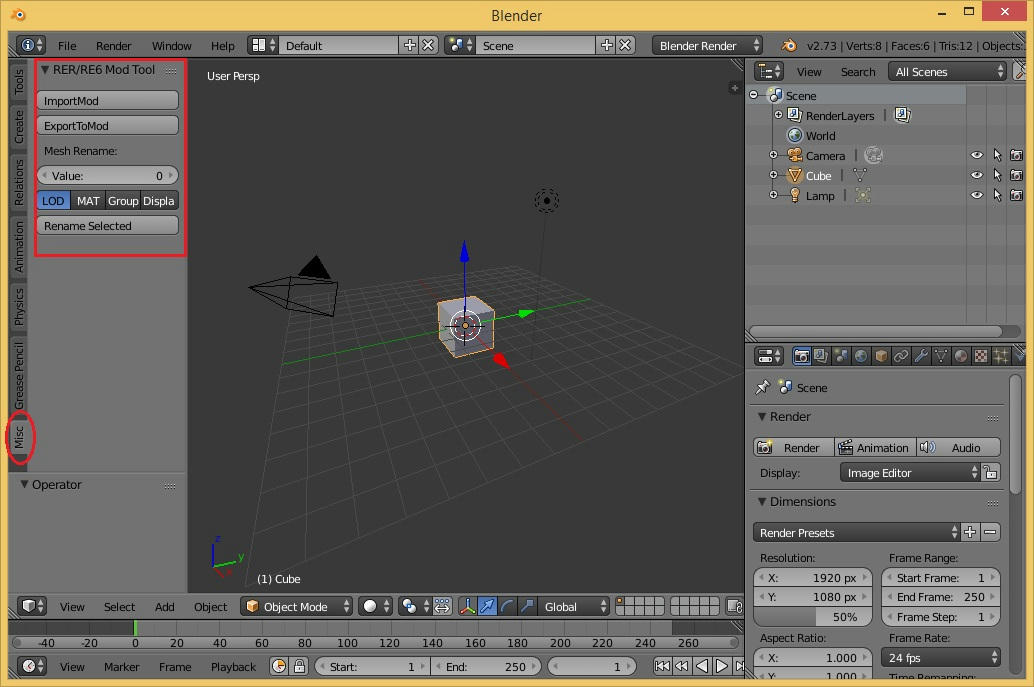This screenshot has height=687, width=1034.
Task: Click the Rename Selected button
Action: coord(107,225)
